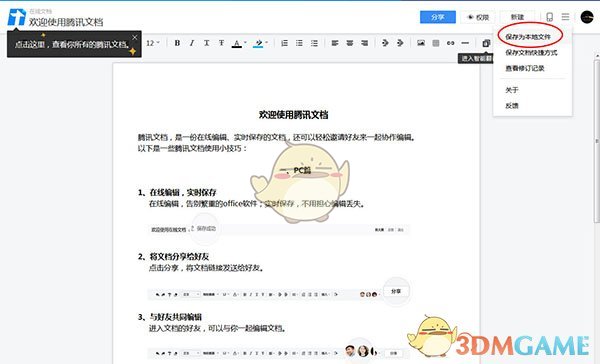Open mobile view phone icon
Screen dimensions: 600x364
pos(549,17)
